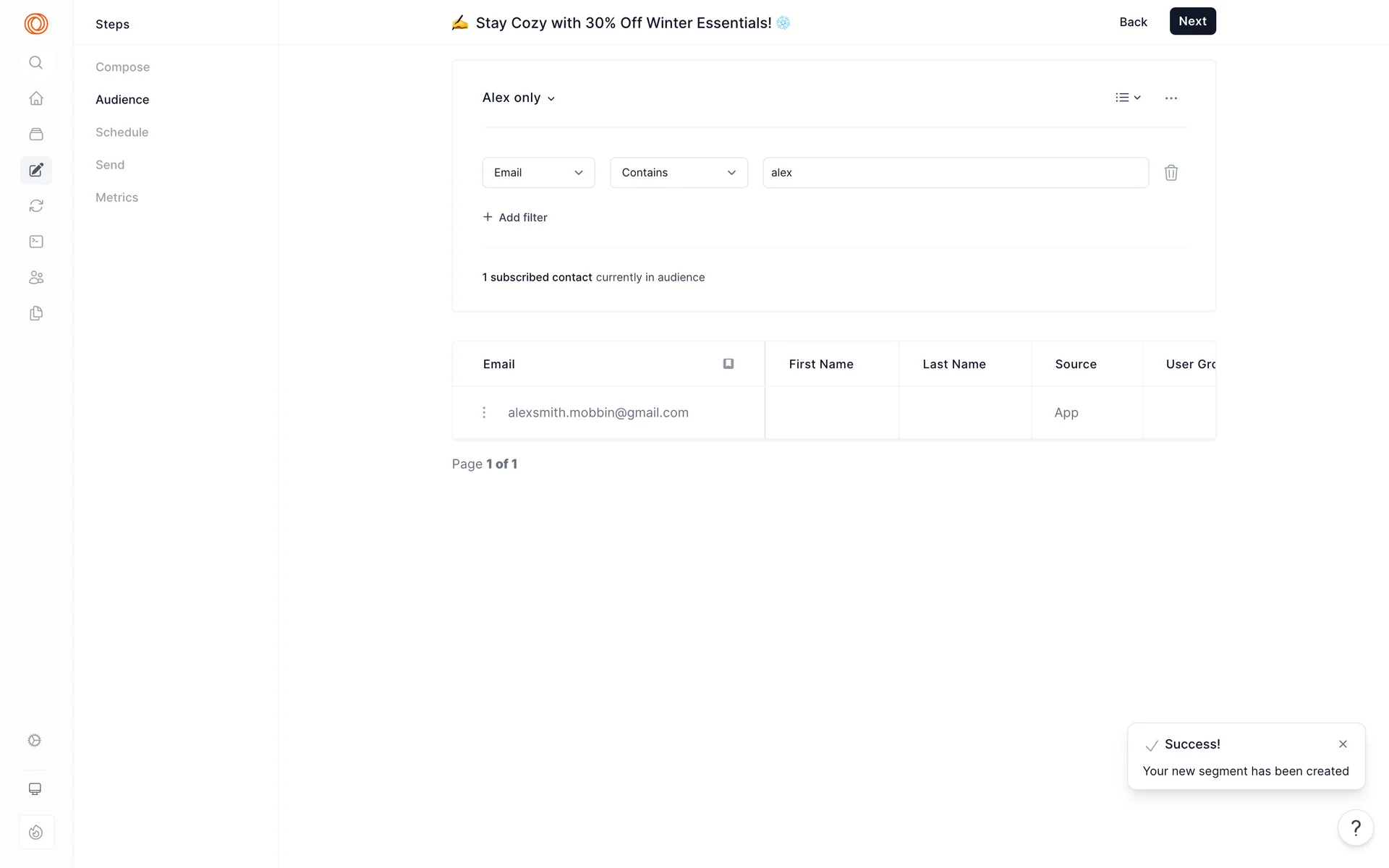
Task: Click the pin icon in Email column header
Action: [728, 364]
